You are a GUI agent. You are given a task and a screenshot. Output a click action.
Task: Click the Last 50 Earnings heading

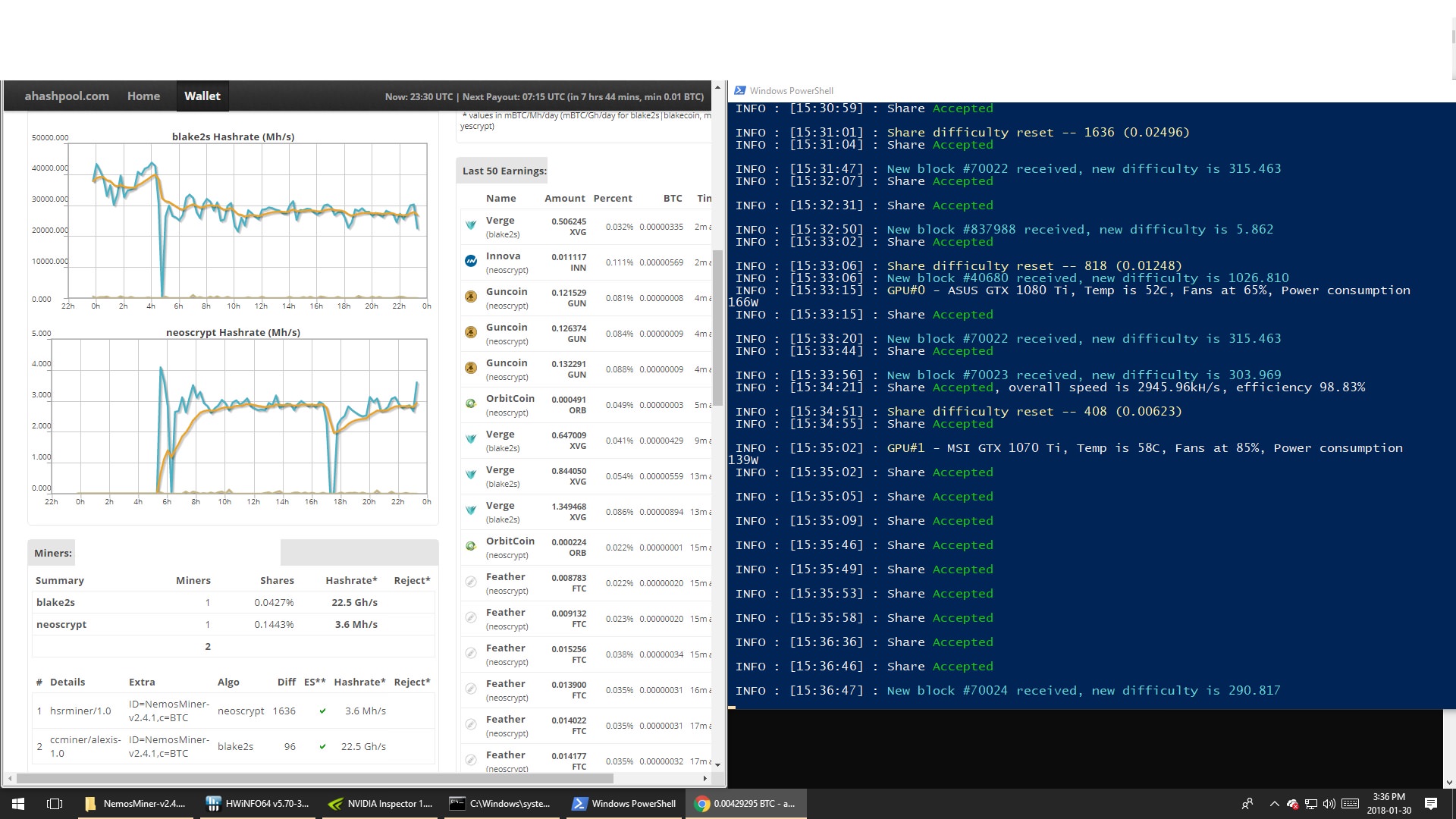(x=504, y=171)
